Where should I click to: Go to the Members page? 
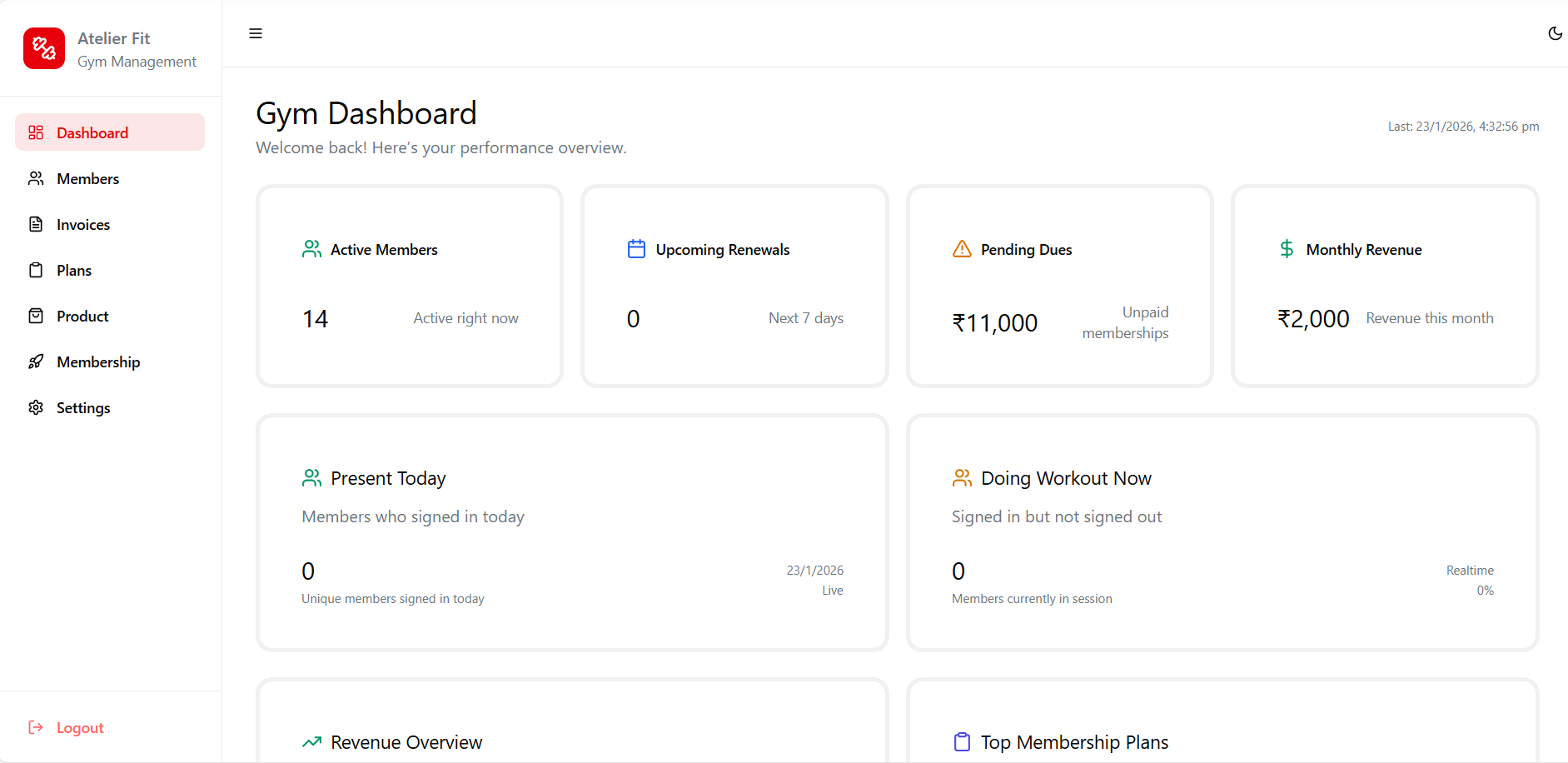[87, 178]
